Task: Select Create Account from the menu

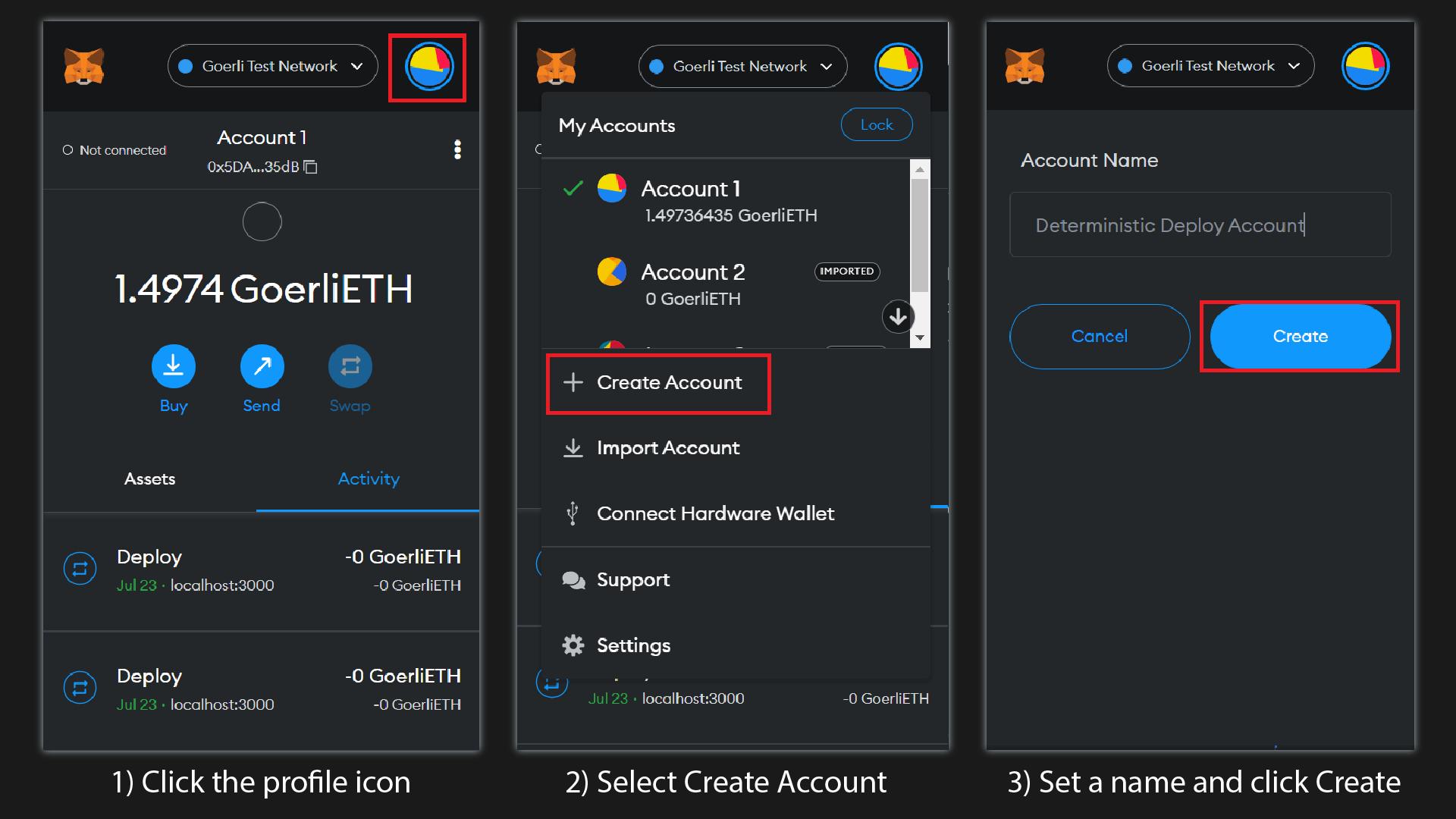Action: (658, 383)
